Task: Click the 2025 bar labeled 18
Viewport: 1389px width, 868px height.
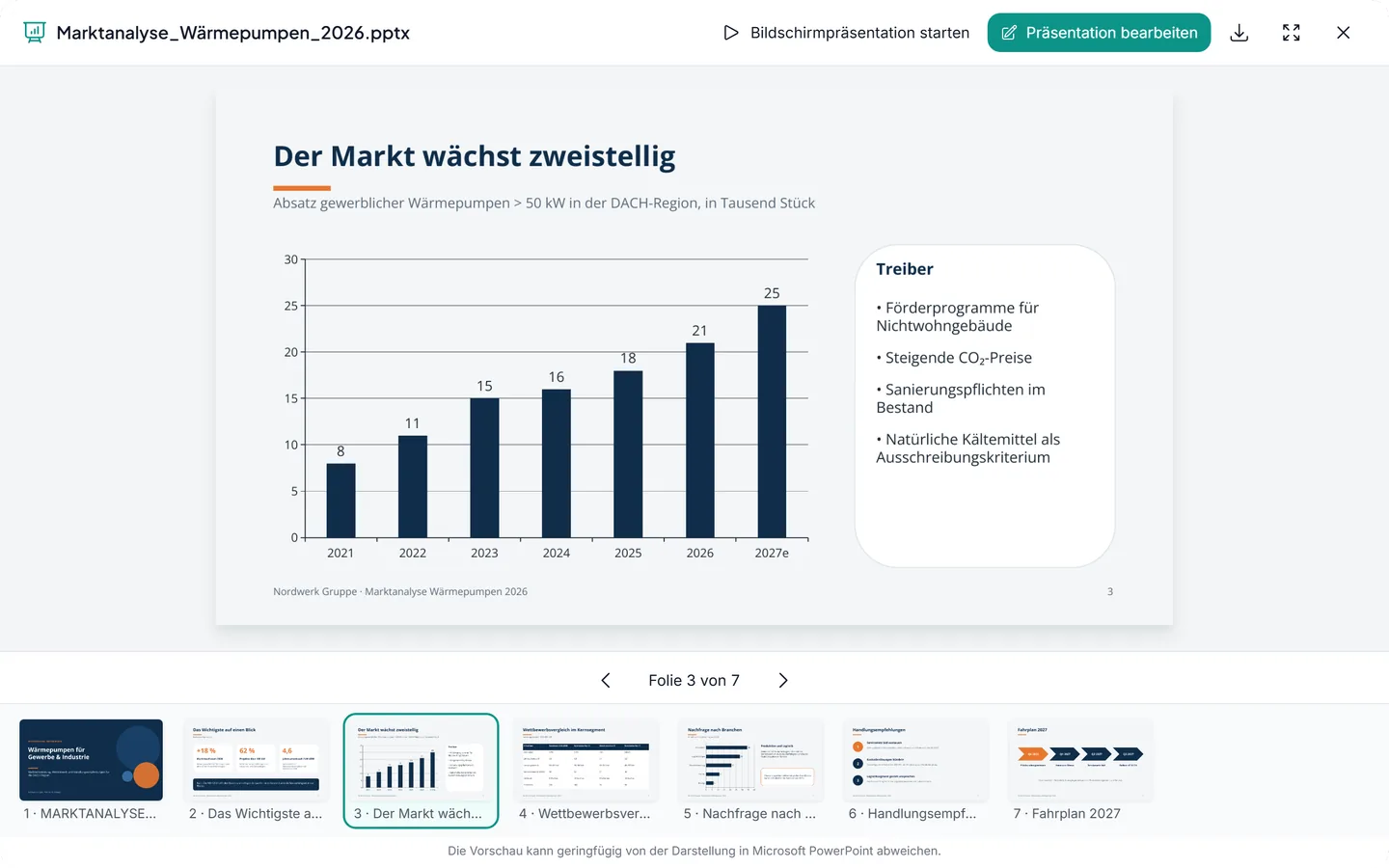Action: pyautogui.click(x=628, y=454)
